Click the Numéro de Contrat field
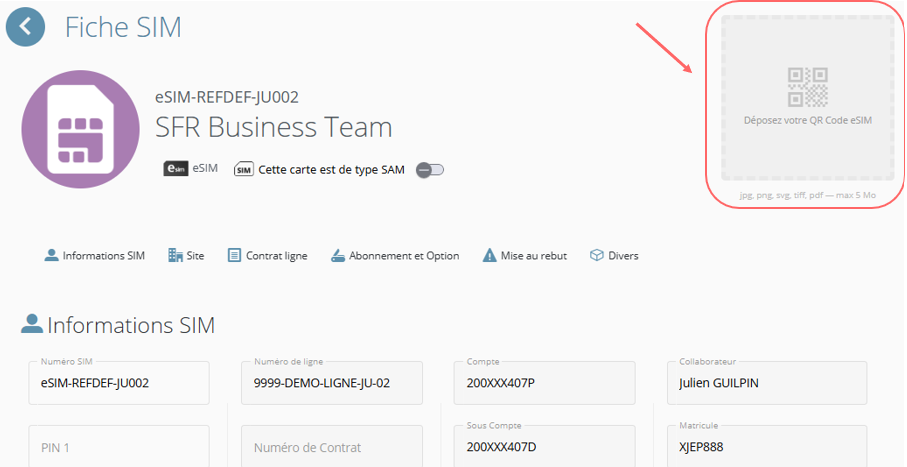 [332, 447]
